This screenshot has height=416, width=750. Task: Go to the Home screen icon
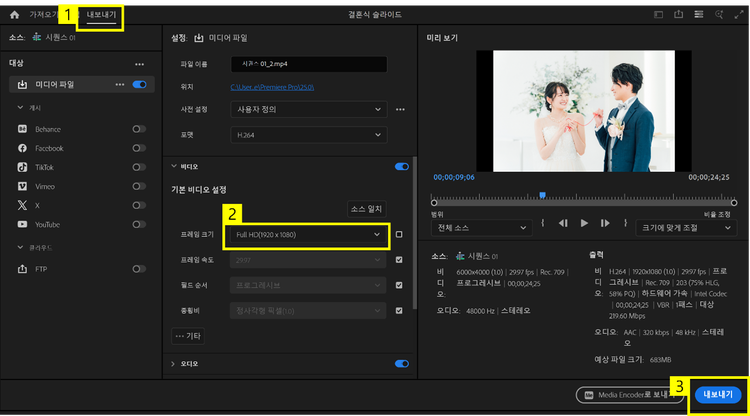pos(14,15)
